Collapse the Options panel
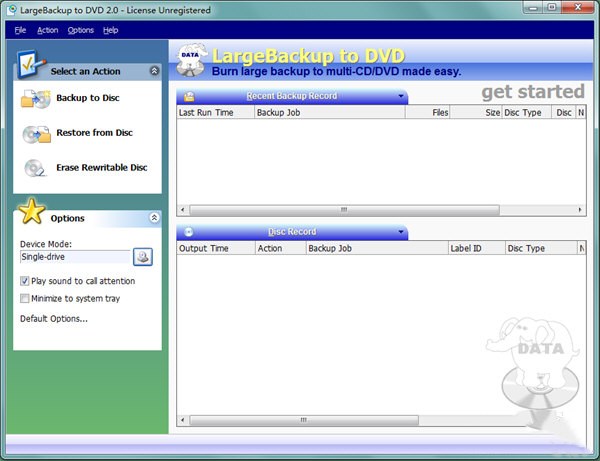 click(154, 218)
